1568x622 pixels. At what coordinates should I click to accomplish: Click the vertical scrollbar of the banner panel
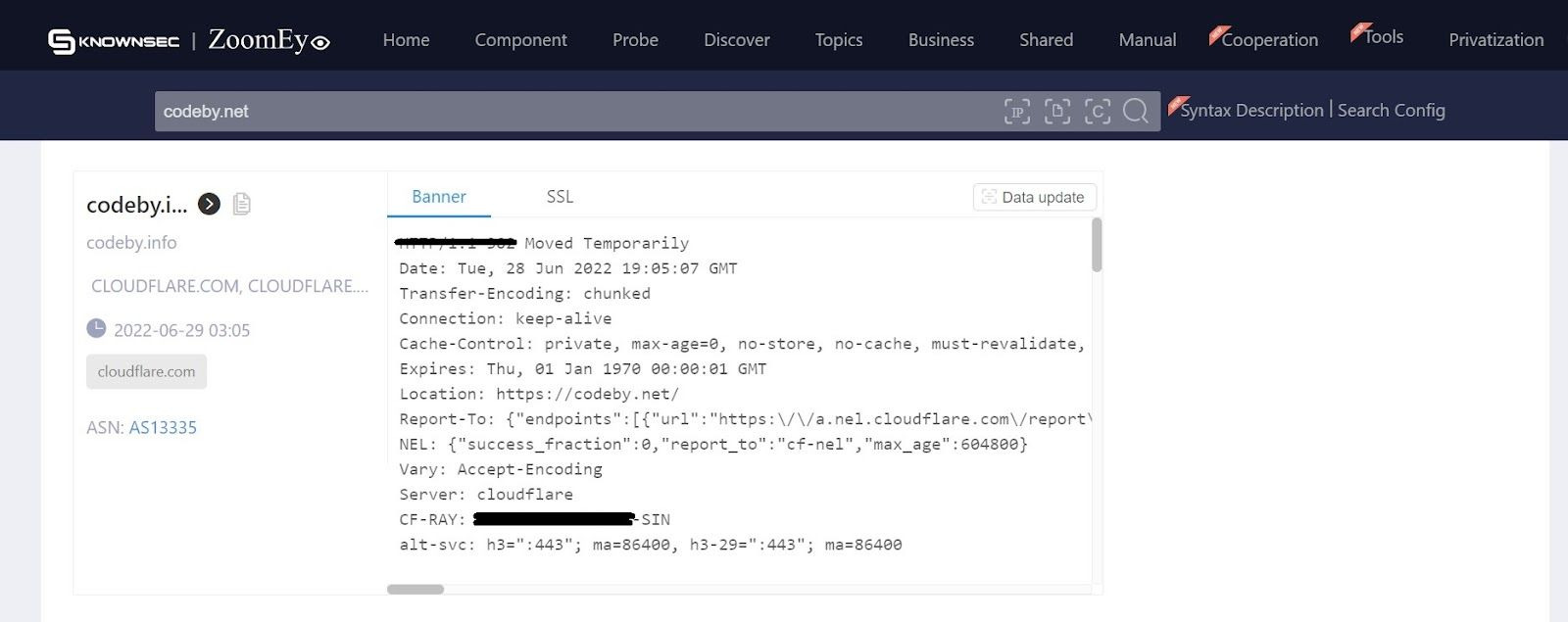1097,245
